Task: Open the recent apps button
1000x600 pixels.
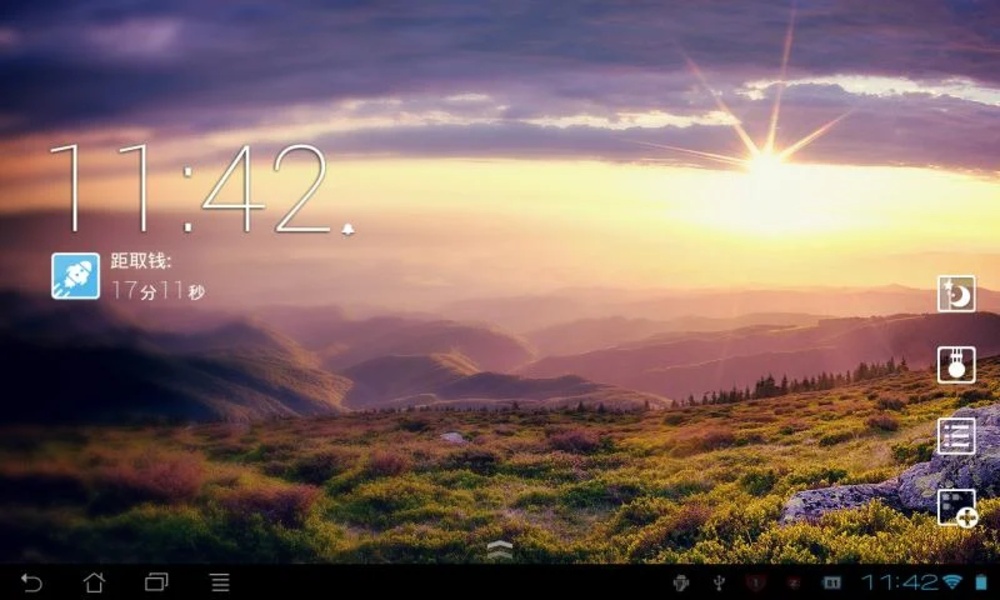Action: (157, 582)
